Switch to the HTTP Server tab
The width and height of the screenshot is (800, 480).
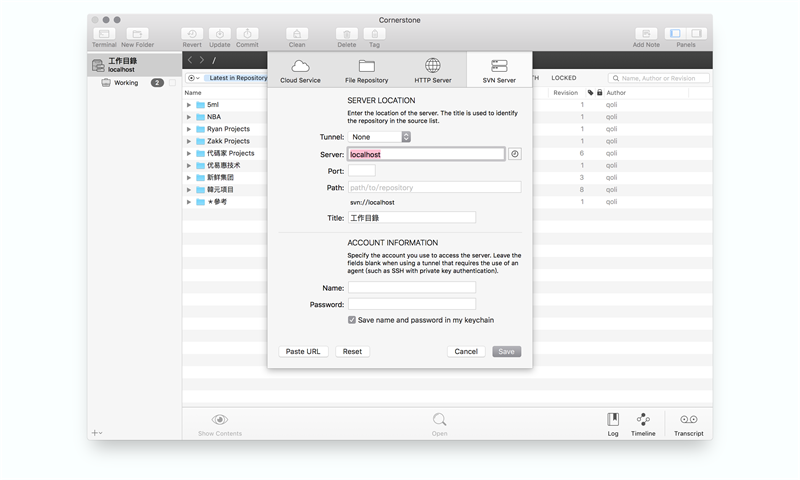tap(433, 70)
